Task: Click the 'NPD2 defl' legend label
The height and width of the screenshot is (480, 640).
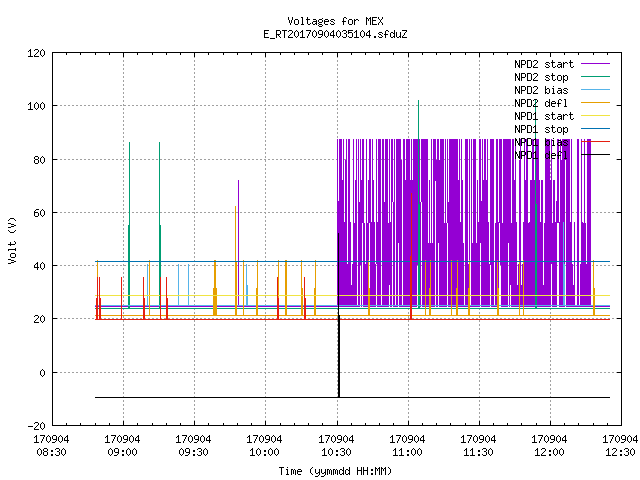Action: [541, 103]
